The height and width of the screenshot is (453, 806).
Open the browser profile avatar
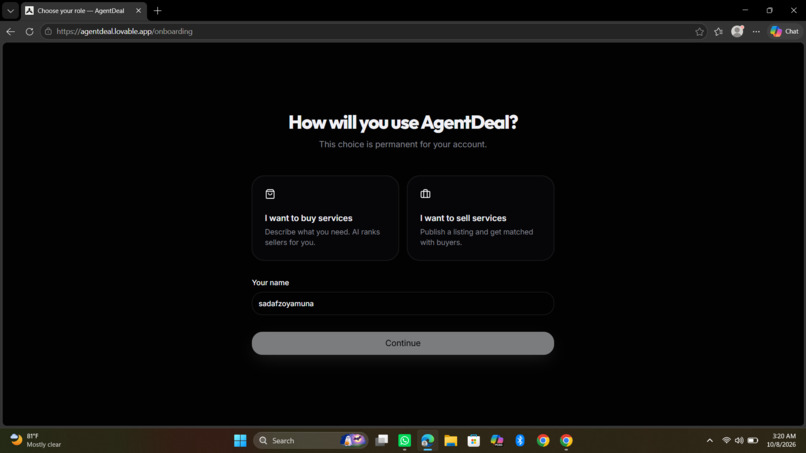click(x=737, y=31)
